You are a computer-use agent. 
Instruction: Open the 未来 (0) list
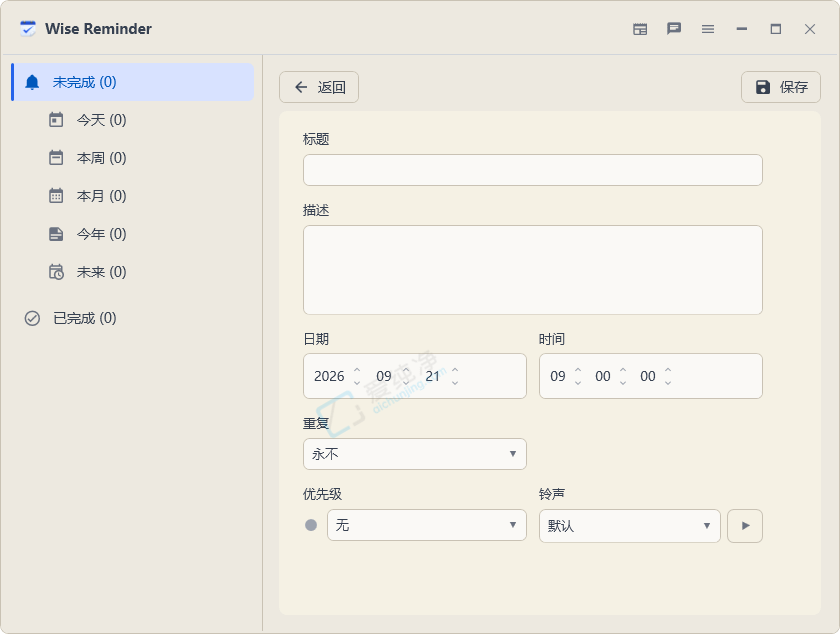(132, 272)
